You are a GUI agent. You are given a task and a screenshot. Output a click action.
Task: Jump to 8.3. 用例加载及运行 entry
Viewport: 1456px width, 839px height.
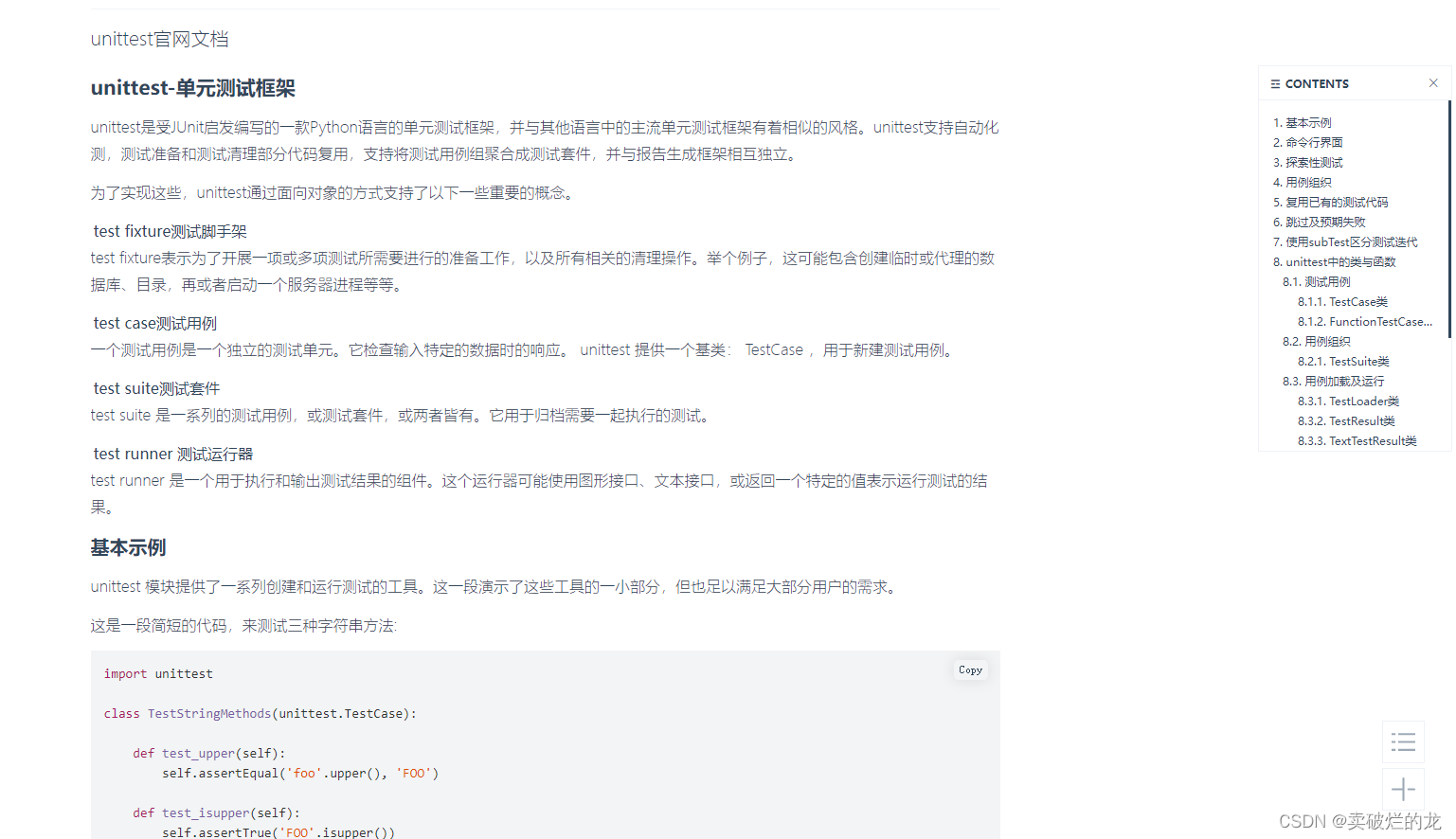click(1333, 381)
